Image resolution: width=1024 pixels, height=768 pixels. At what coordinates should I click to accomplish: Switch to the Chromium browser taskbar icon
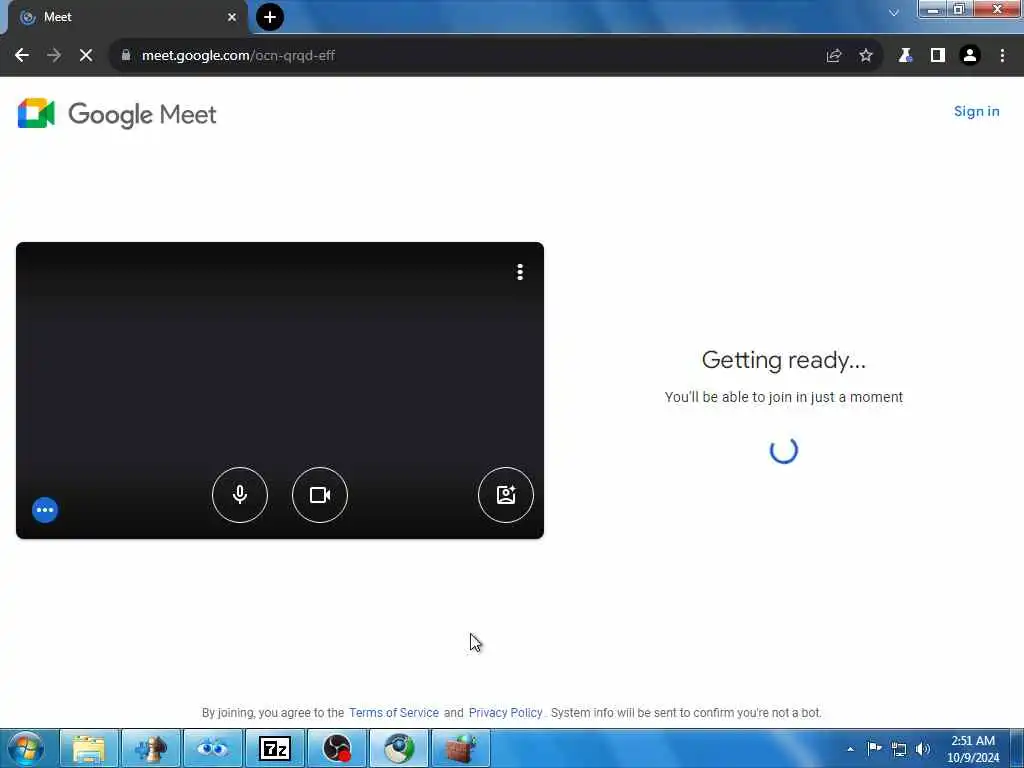[398, 748]
